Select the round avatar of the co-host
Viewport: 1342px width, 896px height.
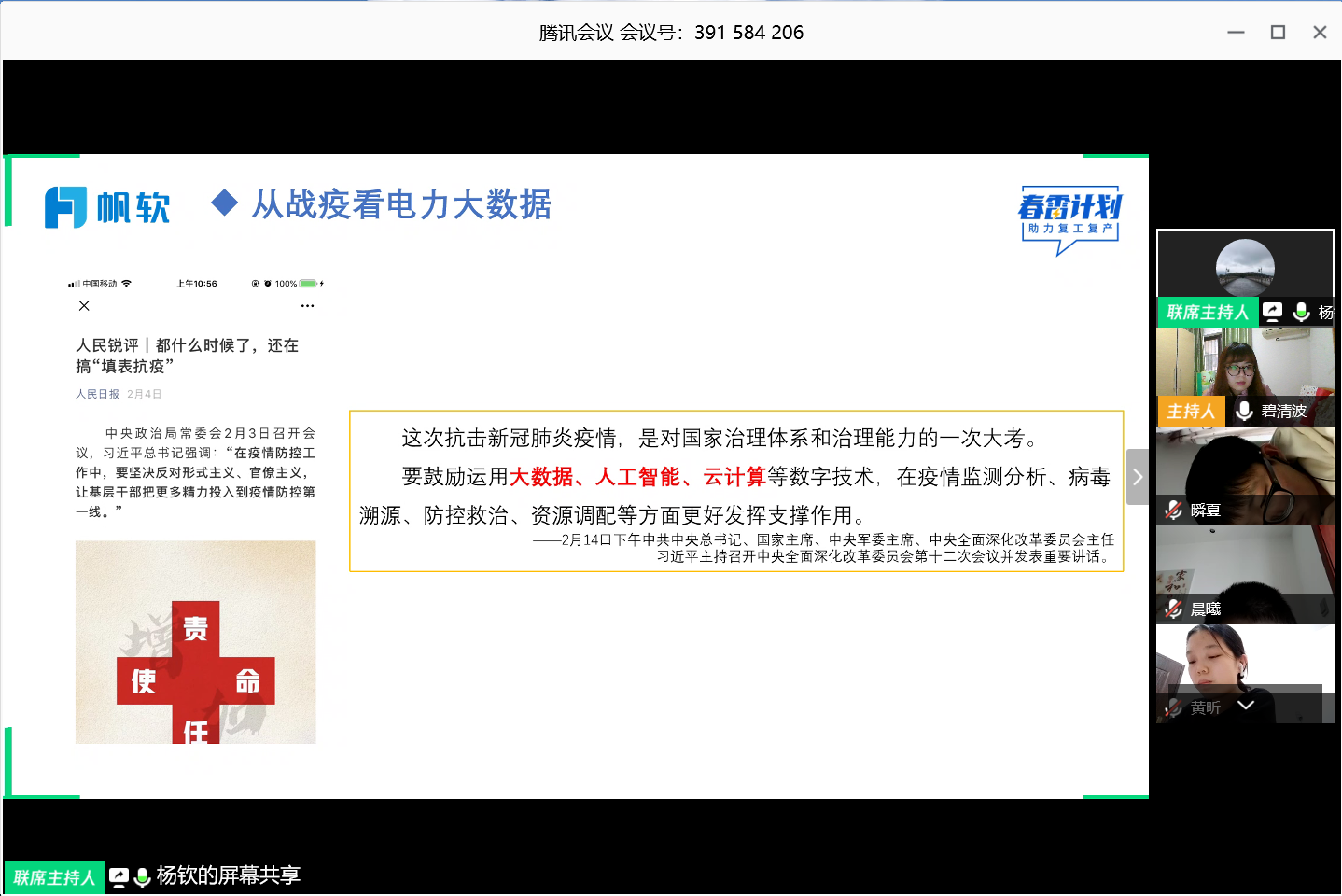[x=1245, y=267]
